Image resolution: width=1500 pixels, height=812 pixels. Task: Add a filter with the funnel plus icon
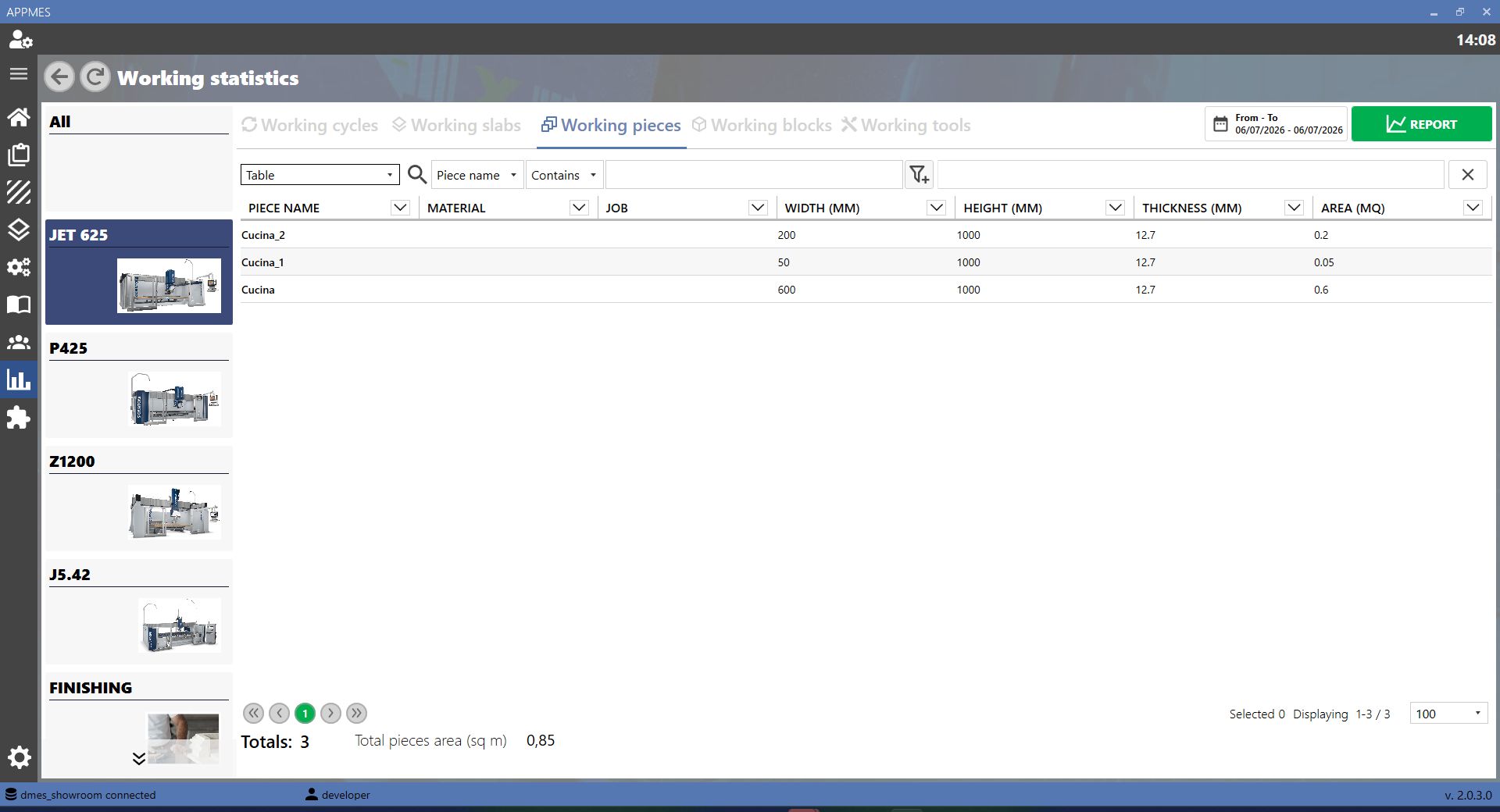point(920,175)
